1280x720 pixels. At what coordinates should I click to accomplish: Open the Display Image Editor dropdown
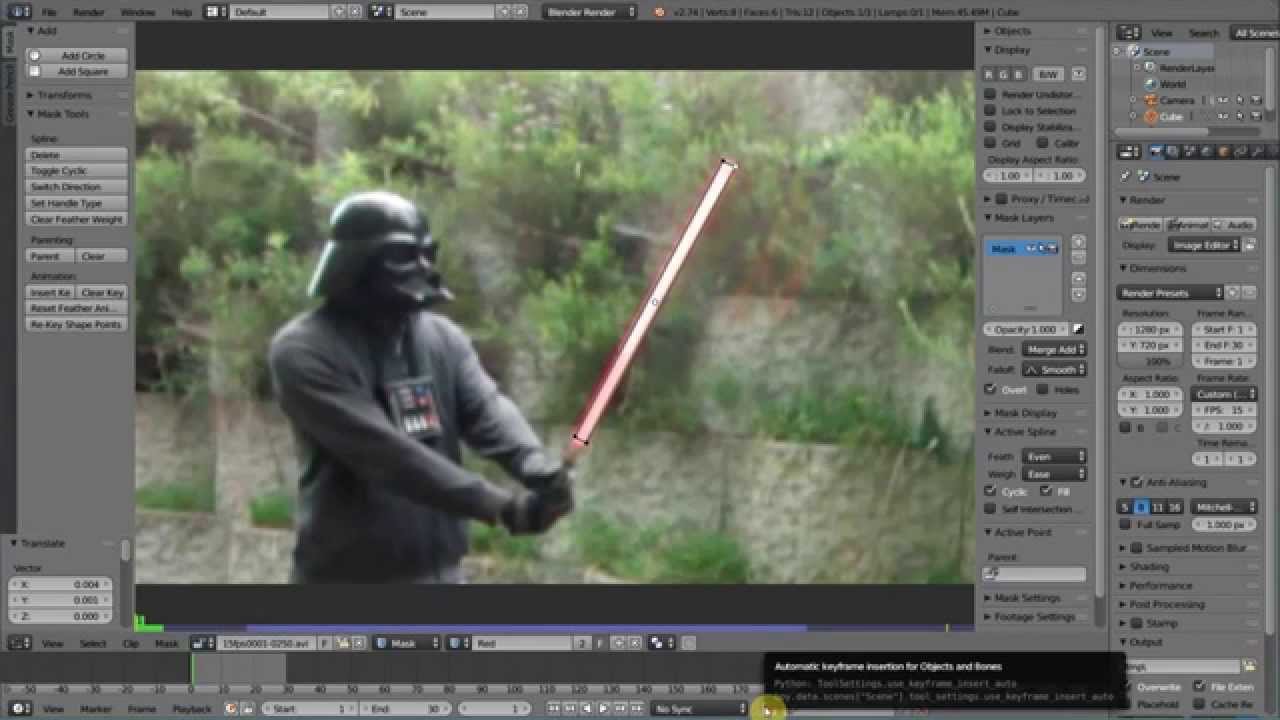point(1204,245)
